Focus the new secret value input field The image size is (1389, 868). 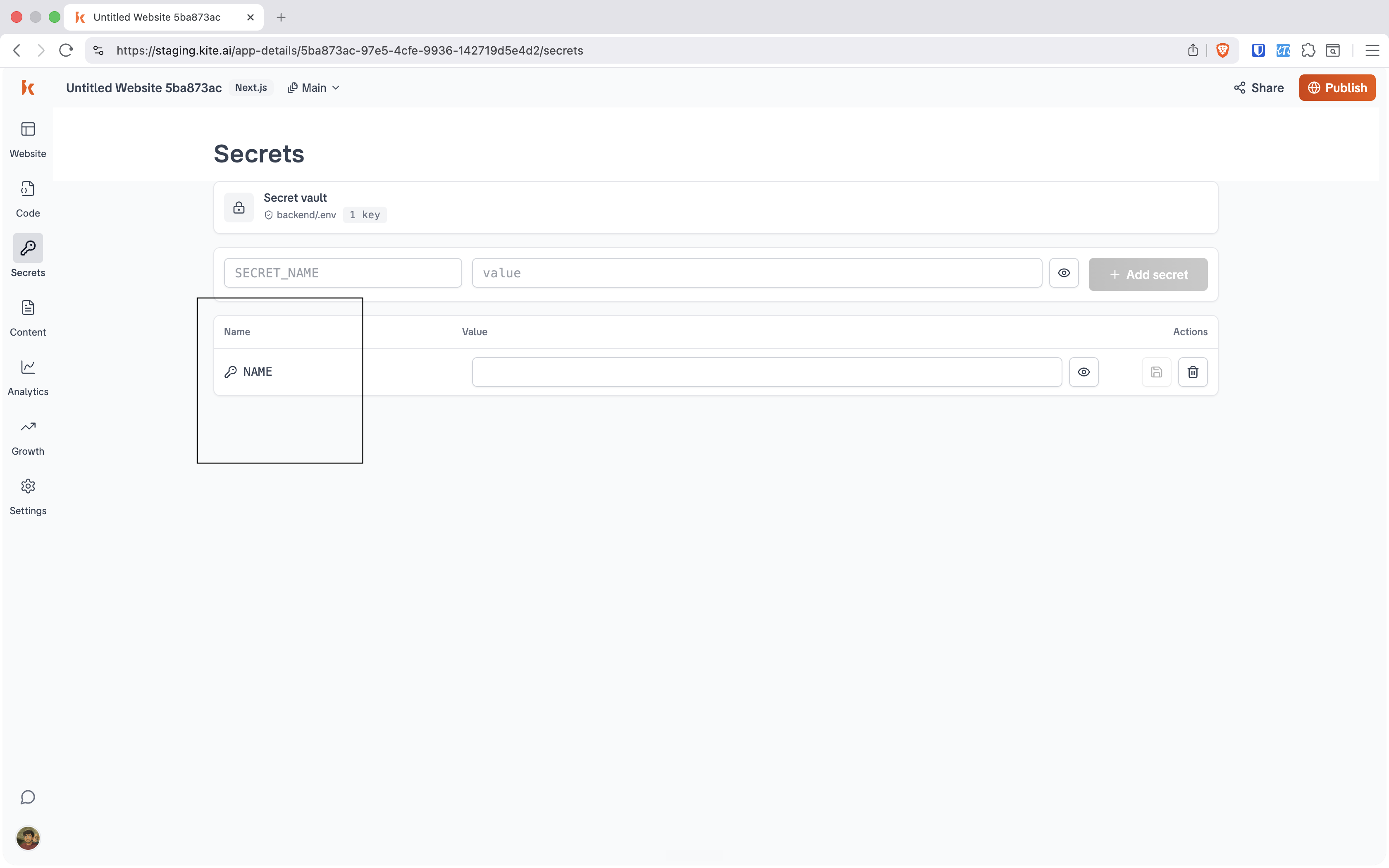point(757,273)
